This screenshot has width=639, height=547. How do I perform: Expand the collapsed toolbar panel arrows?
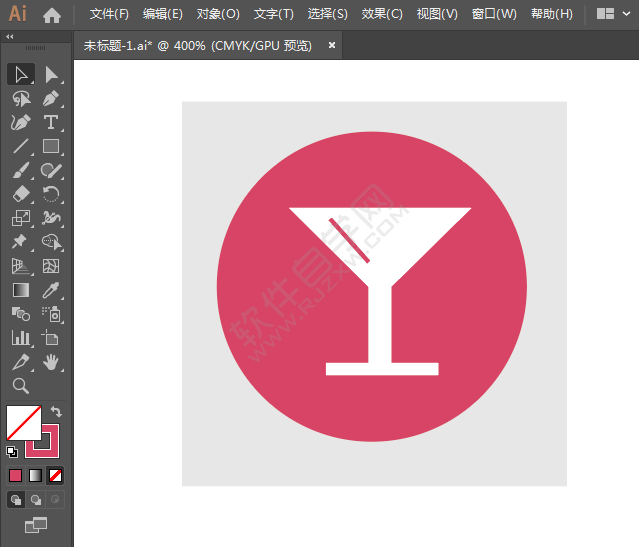pyautogui.click(x=10, y=36)
